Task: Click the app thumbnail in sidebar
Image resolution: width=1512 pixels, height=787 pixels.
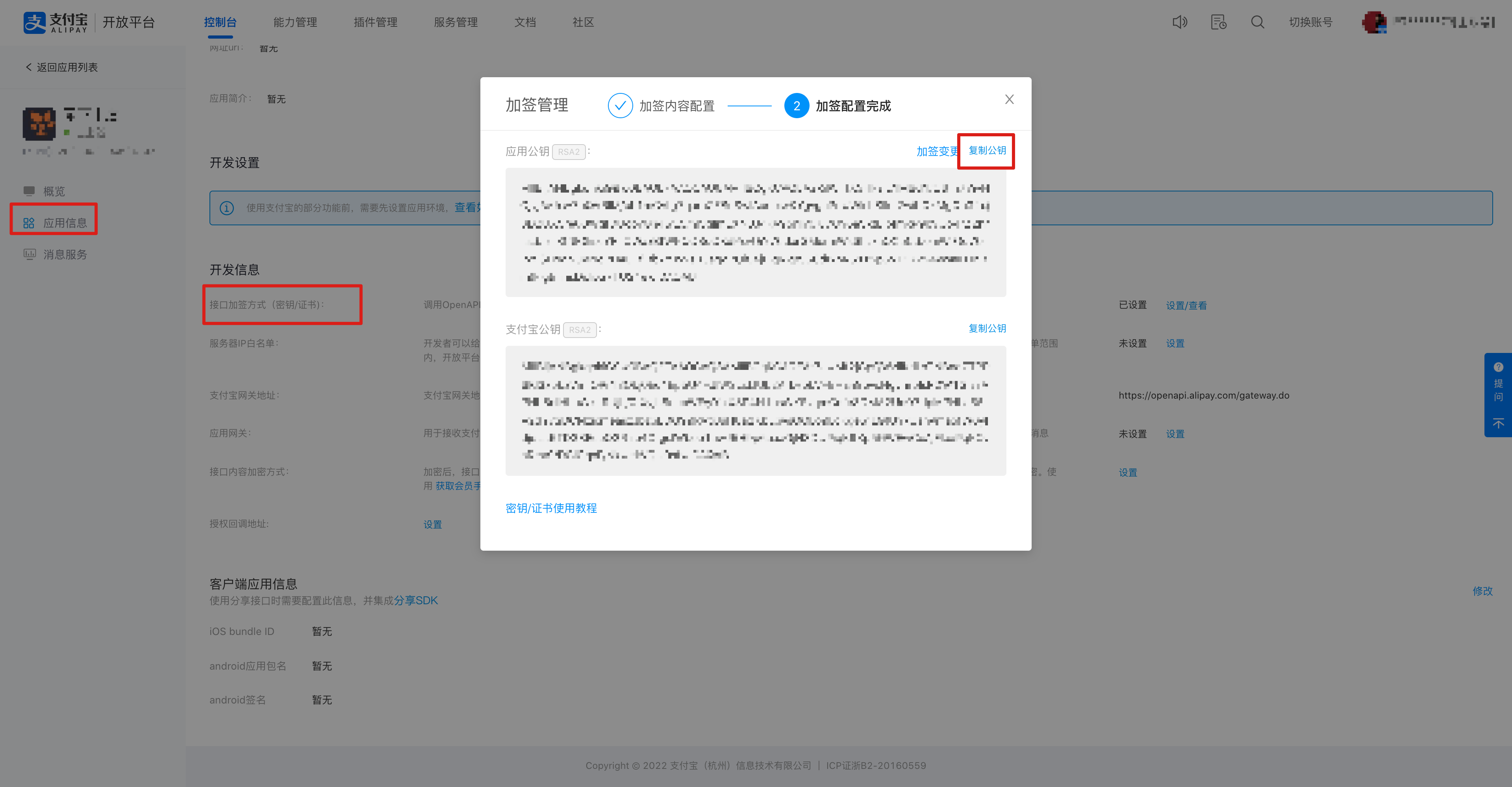Action: tap(39, 124)
